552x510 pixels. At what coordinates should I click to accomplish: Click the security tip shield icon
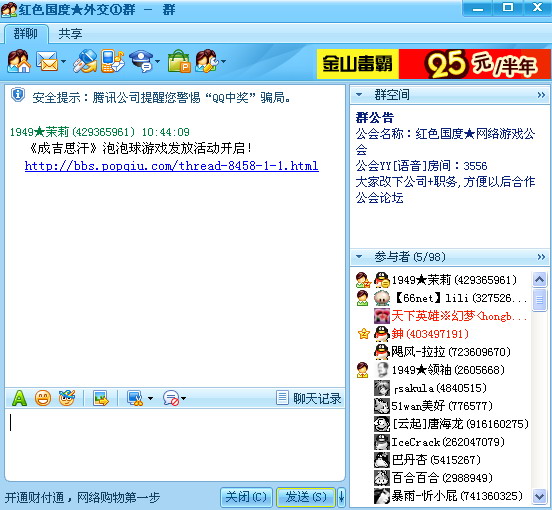coord(18,95)
